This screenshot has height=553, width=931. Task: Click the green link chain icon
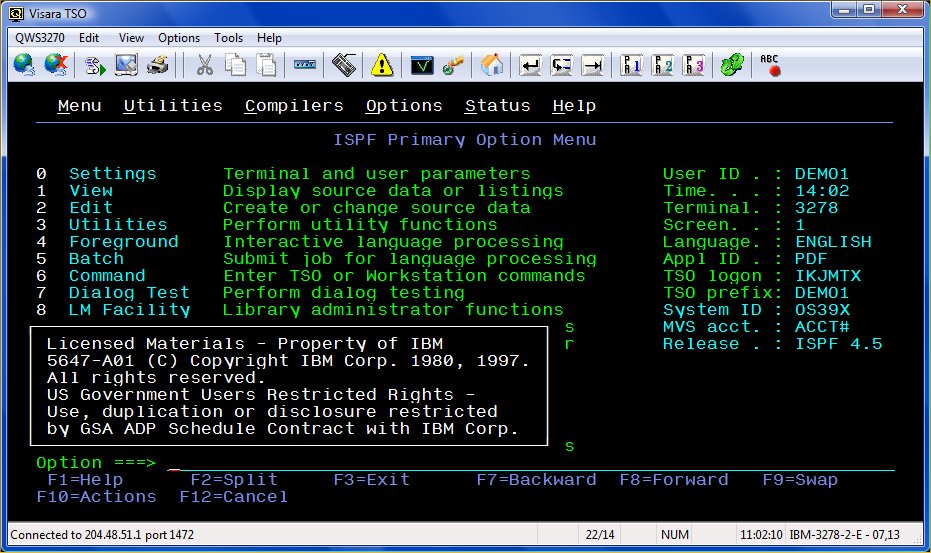coord(732,65)
